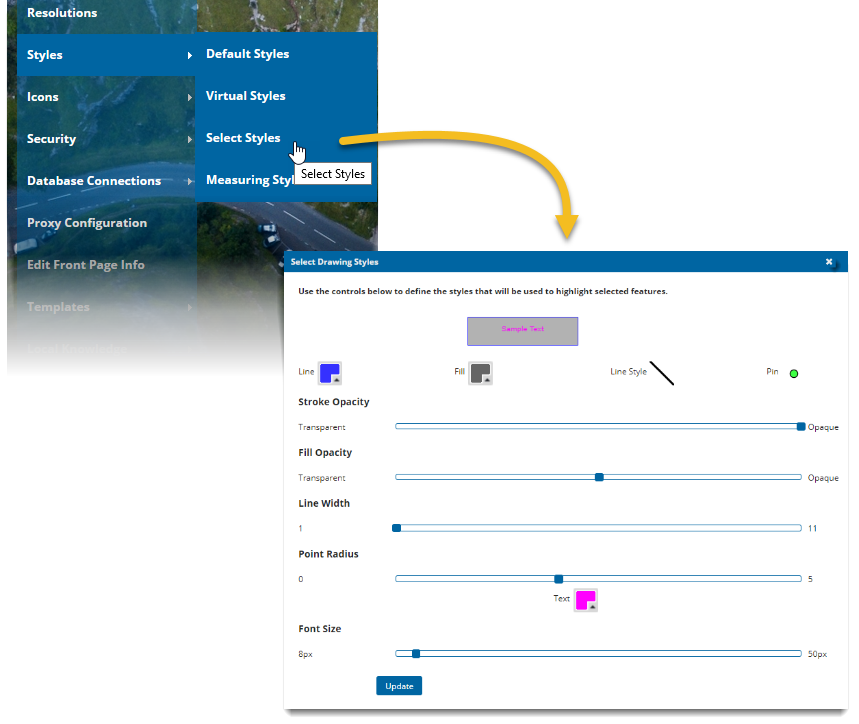The height and width of the screenshot is (724, 859).
Task: Click the Point Radius slider handle
Action: [559, 578]
